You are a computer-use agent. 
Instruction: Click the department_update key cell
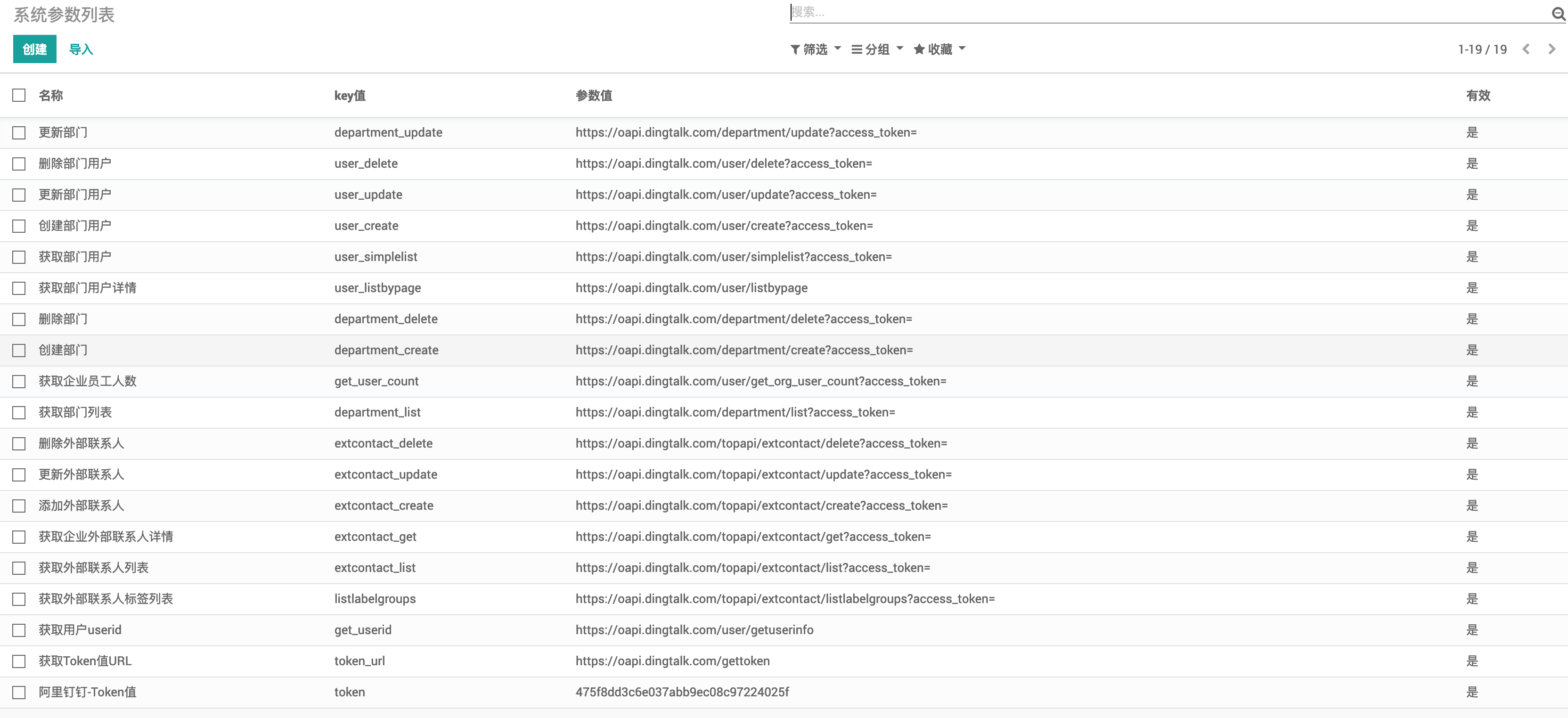tap(388, 132)
